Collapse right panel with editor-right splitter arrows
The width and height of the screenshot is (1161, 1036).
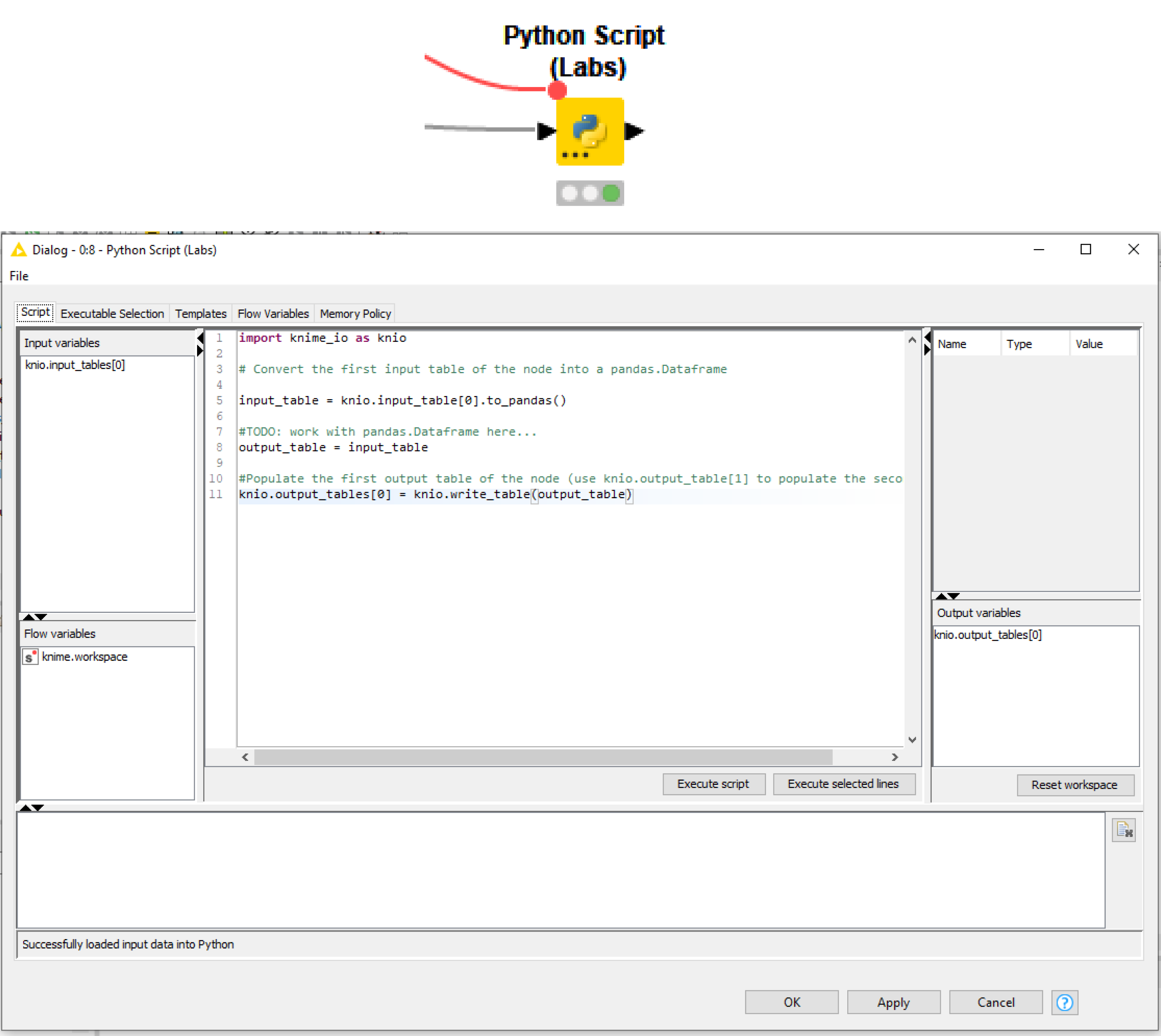[927, 343]
